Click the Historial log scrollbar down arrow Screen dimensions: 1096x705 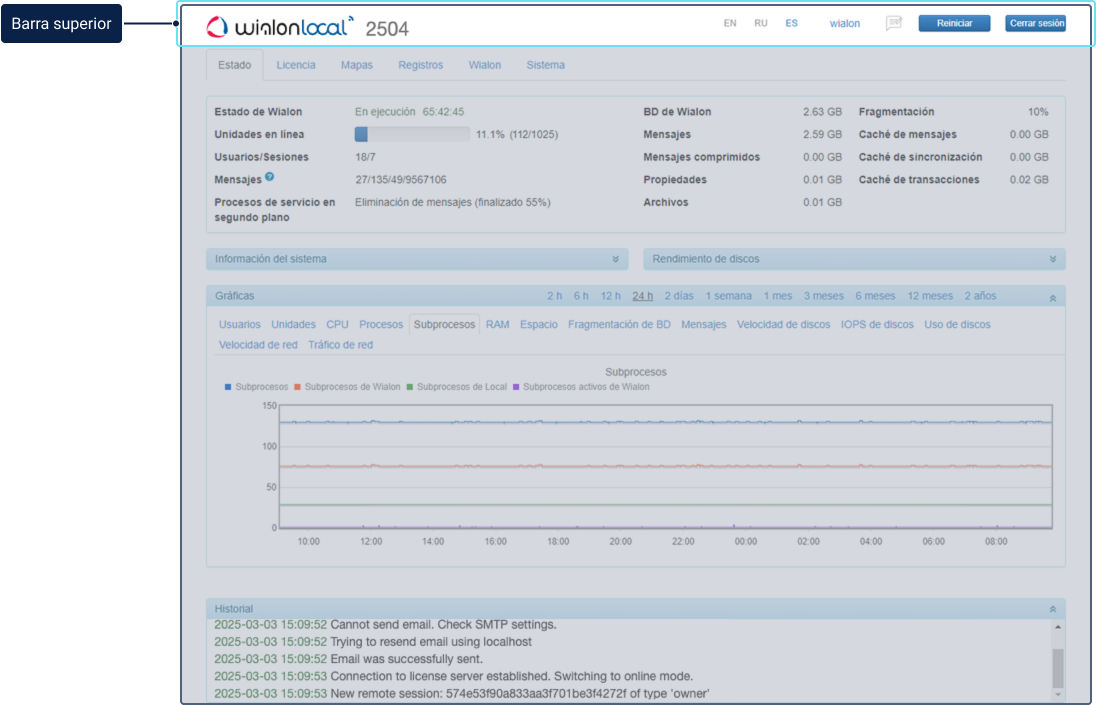point(1058,693)
